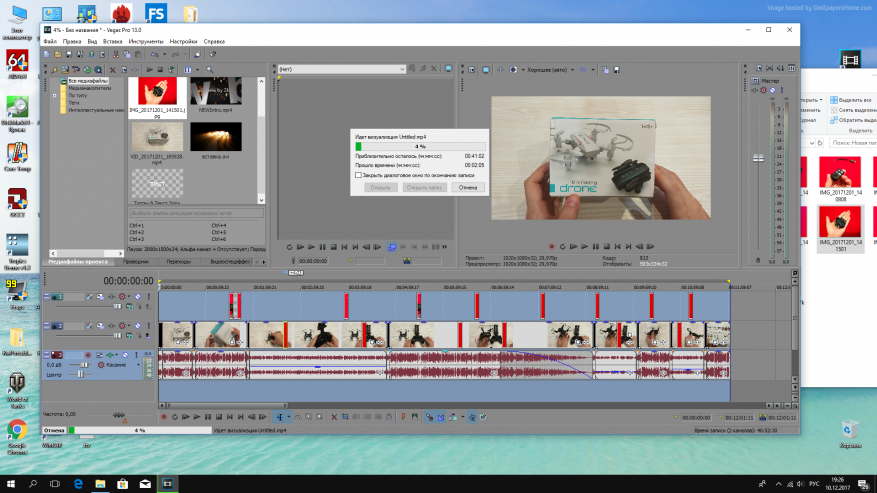Click the red record button under preview
This screenshot has height=493, width=877.
click(550, 246)
